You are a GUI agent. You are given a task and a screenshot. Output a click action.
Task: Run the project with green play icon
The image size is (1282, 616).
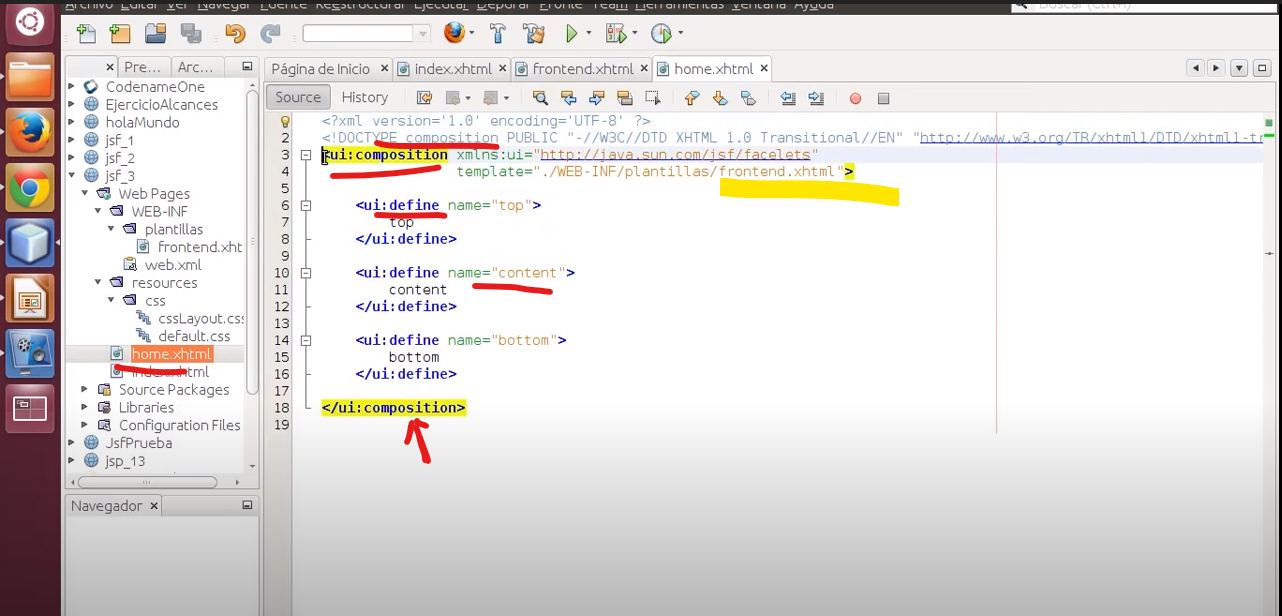point(572,34)
